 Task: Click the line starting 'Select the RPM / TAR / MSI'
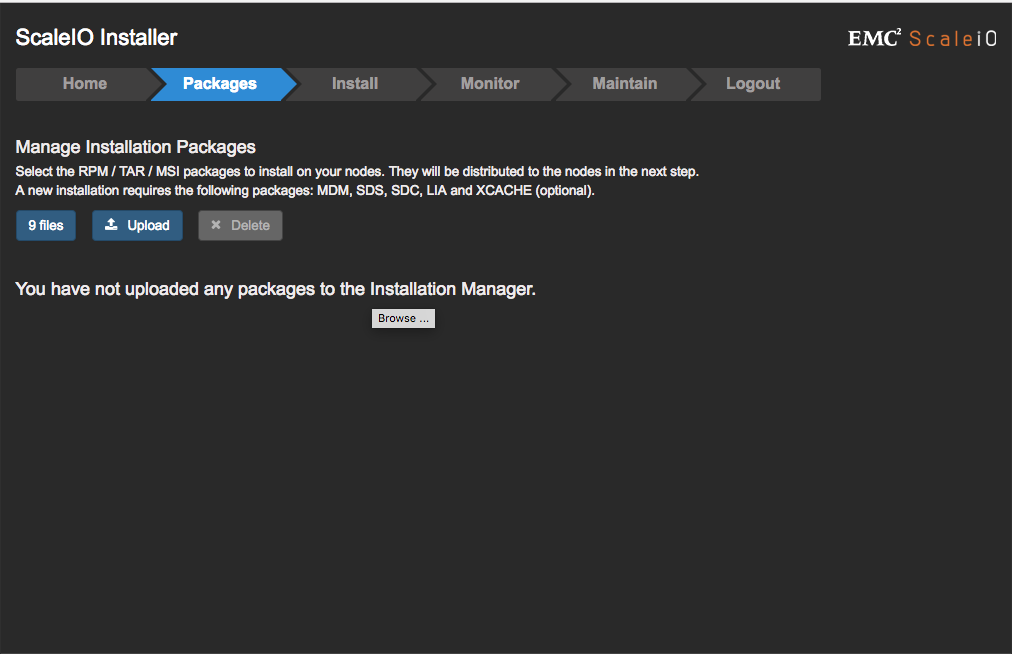click(357, 172)
